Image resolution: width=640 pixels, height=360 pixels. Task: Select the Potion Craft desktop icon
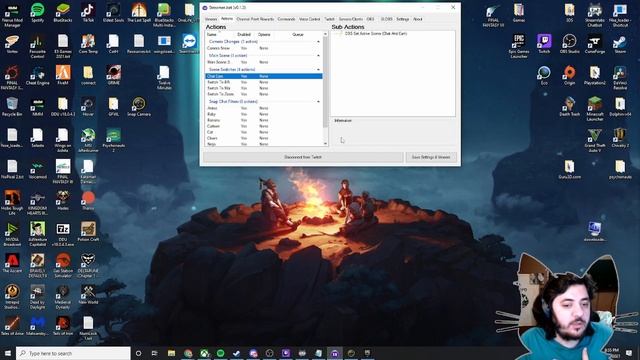point(88,231)
